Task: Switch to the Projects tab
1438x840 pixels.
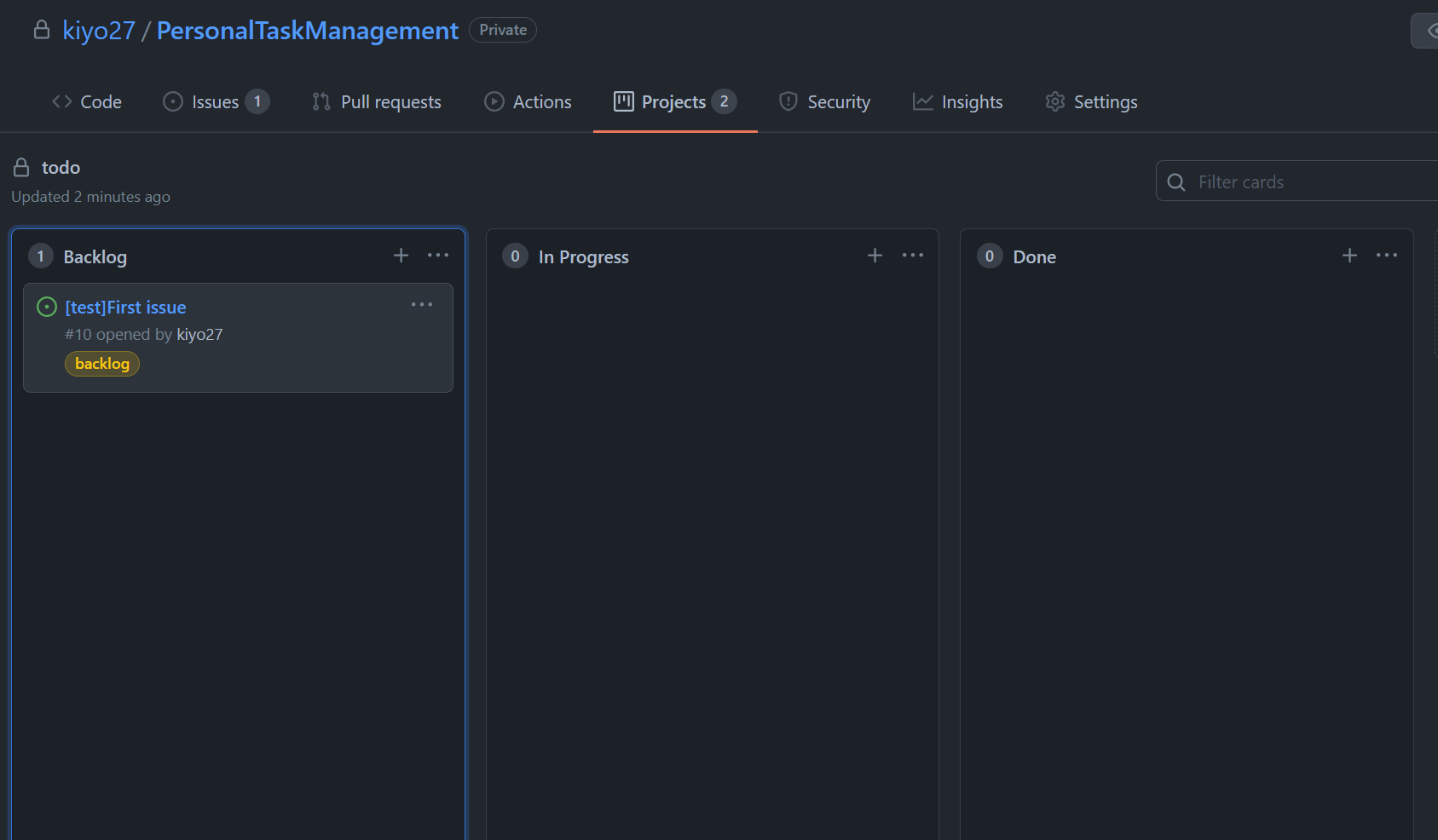Action: pos(674,101)
